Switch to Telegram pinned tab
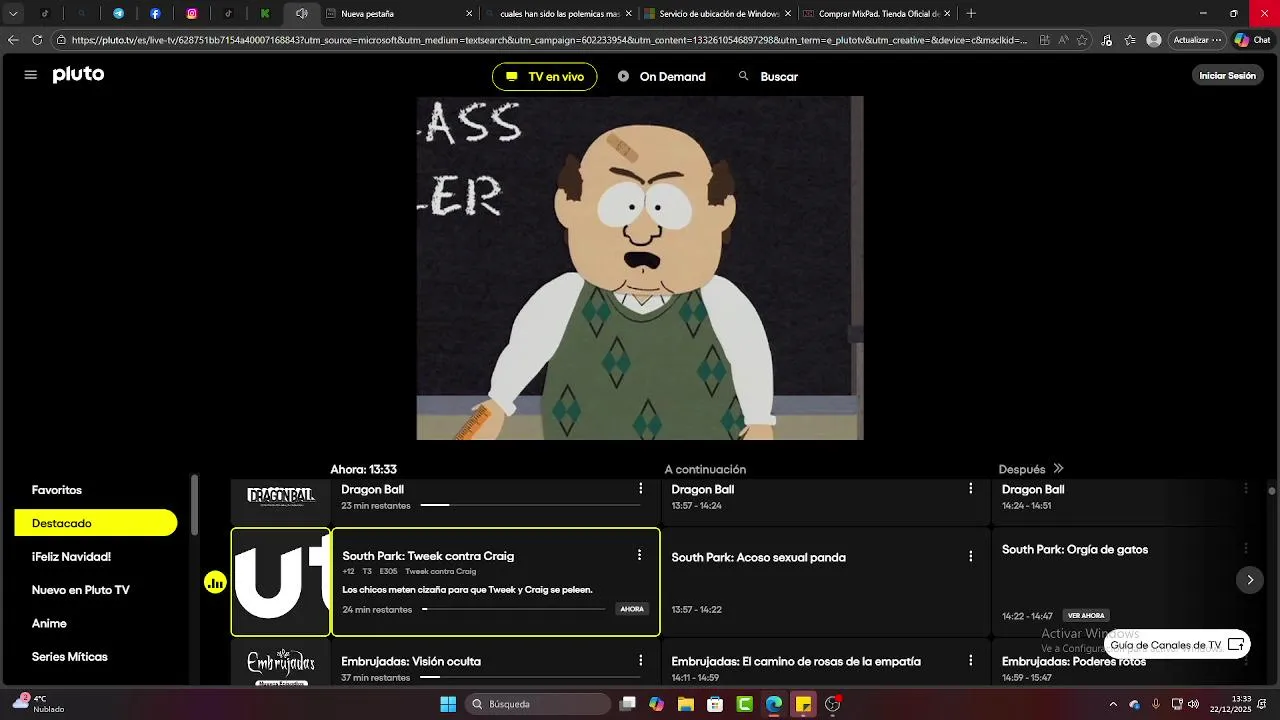 118,14
